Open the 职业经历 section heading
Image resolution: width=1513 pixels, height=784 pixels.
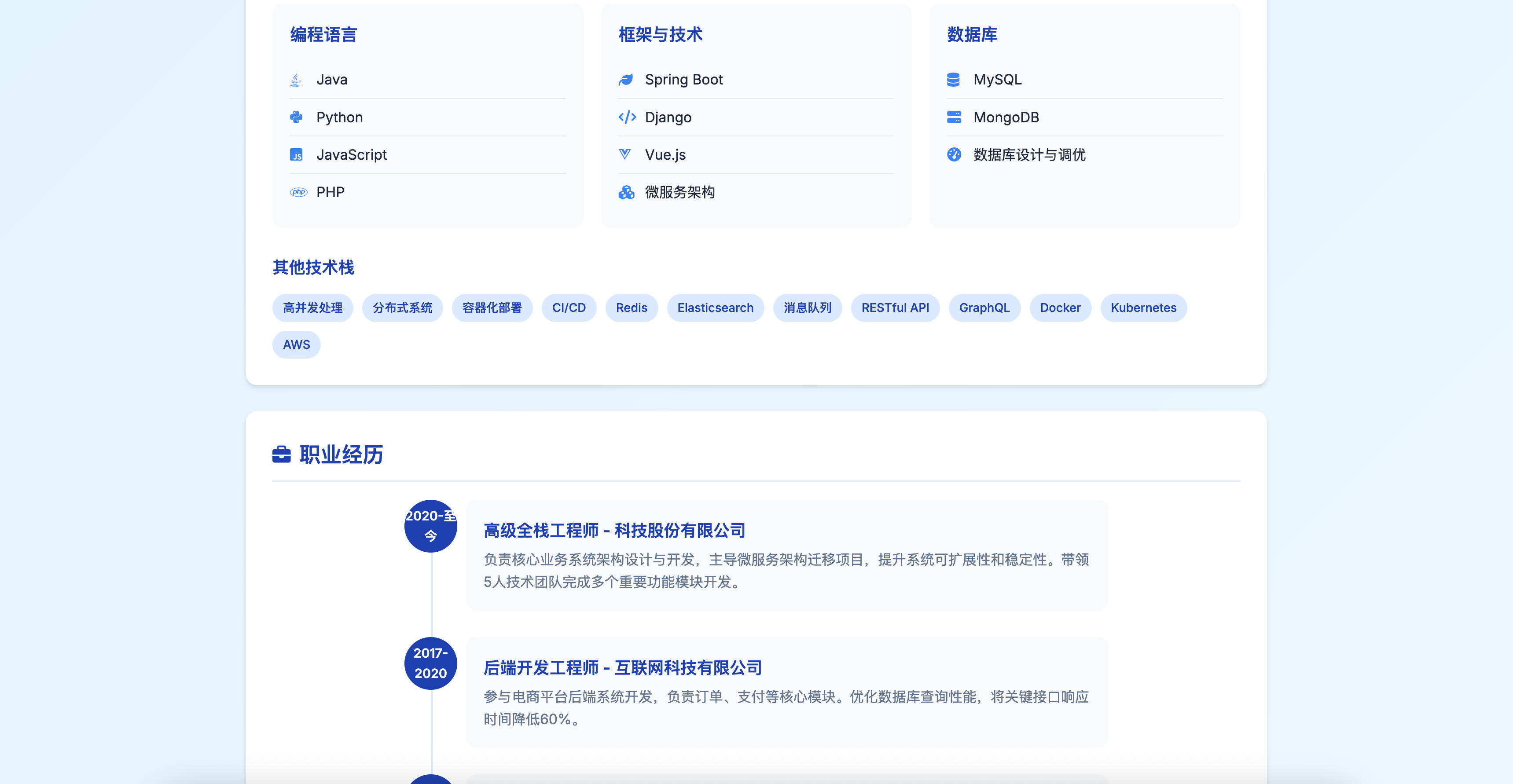tap(341, 454)
